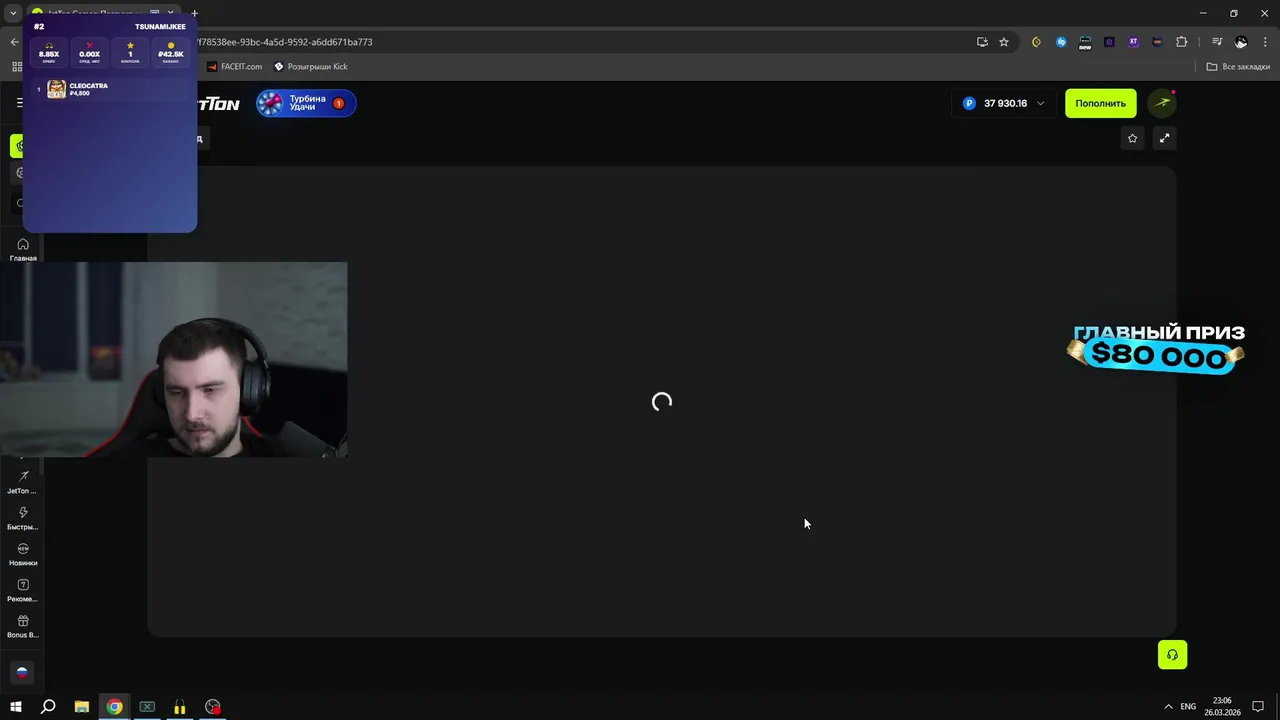Open a new Chrome tab

coord(194,13)
